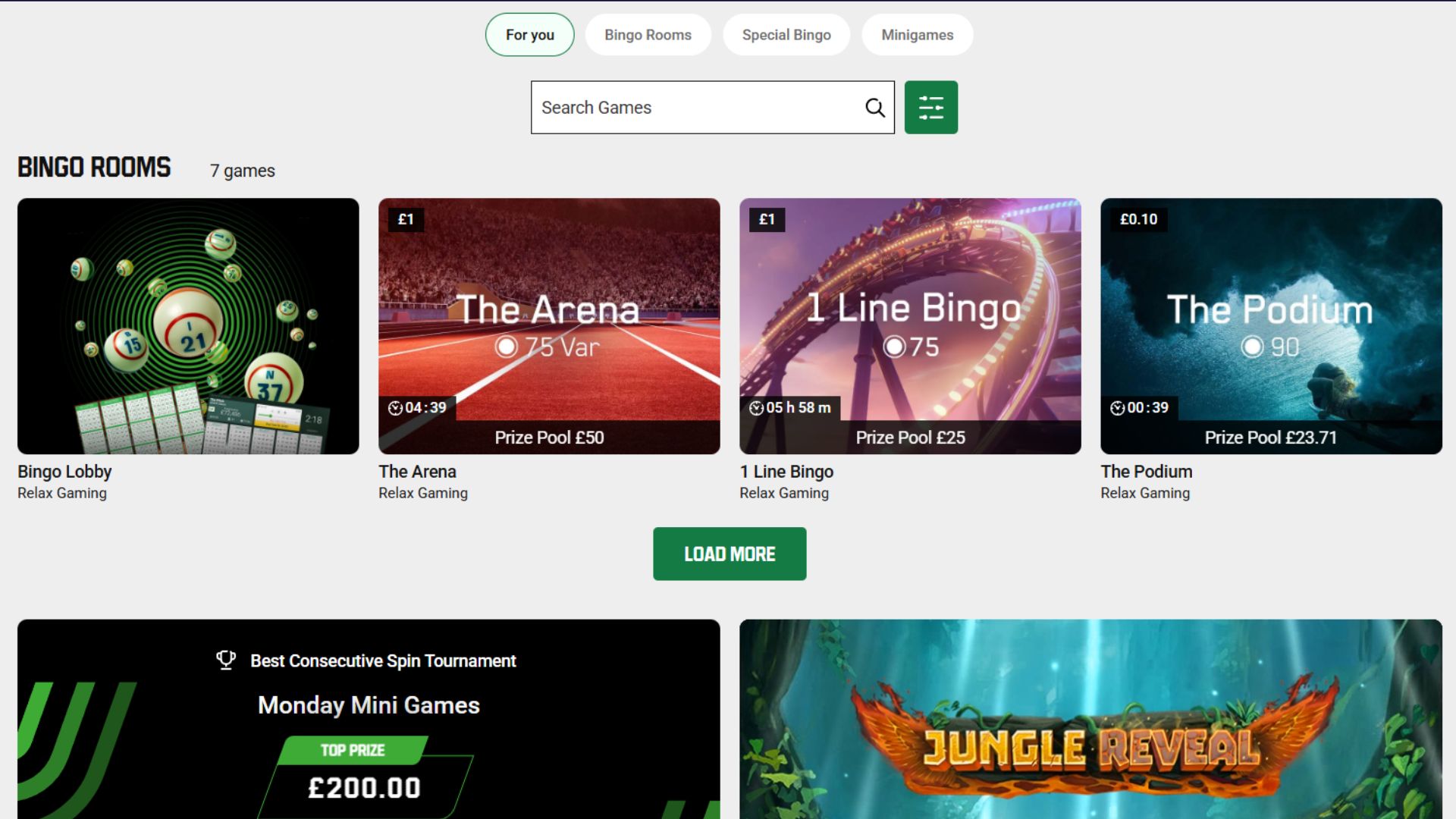1456x819 pixels.
Task: Click the timer clock icon on The Arena
Action: [395, 408]
